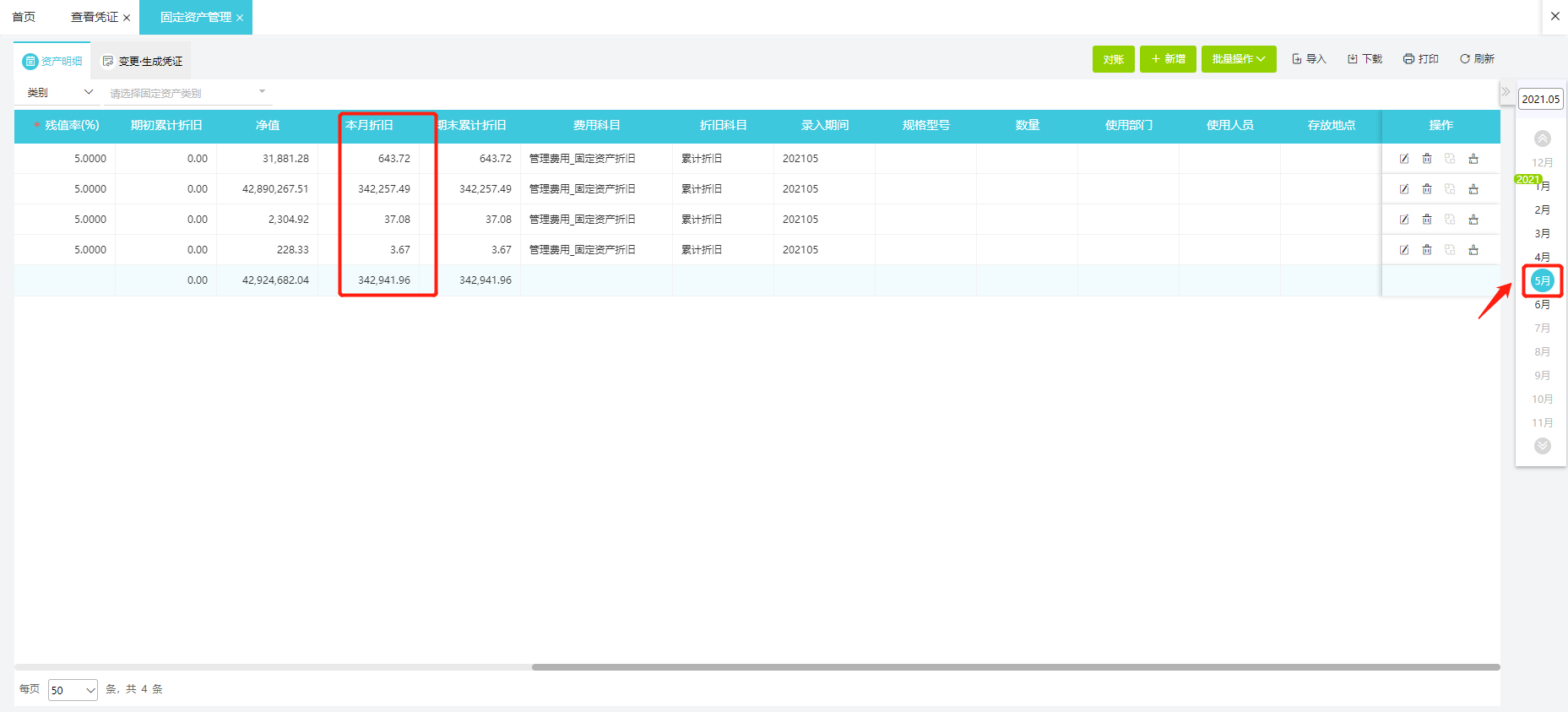The width and height of the screenshot is (1568, 712).
Task: Click the 净值 column header
Action: 268,126
